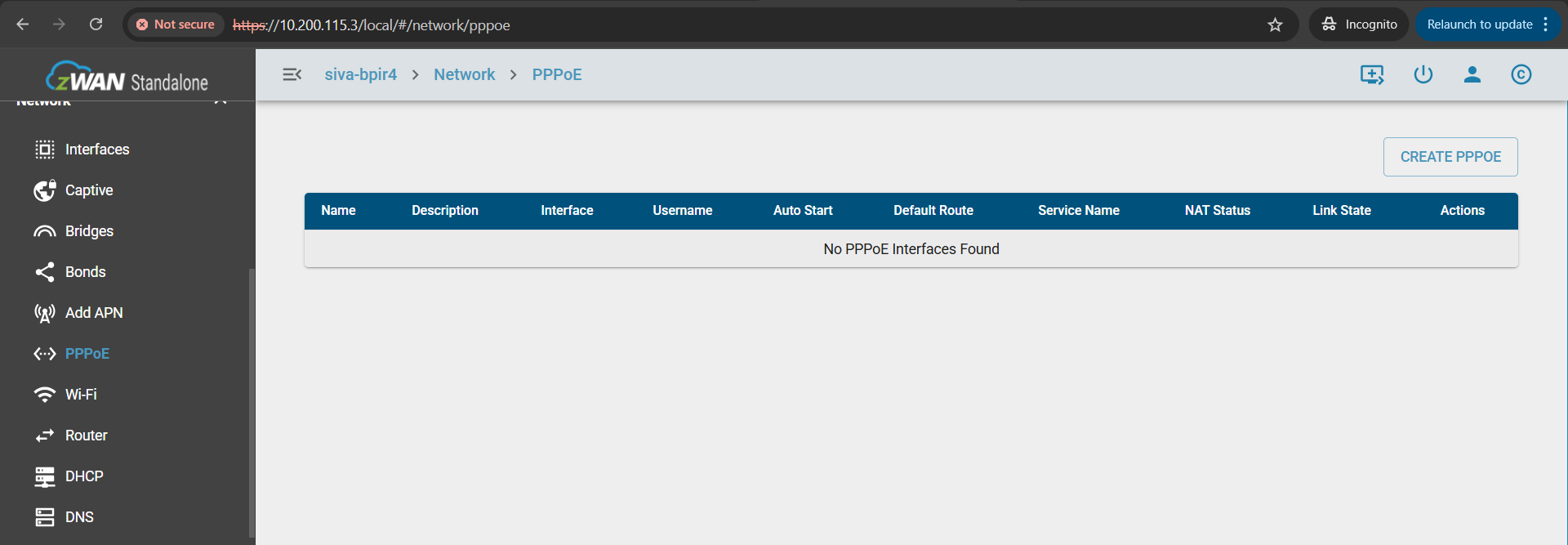The height and width of the screenshot is (545, 1568).
Task: Click the Bridges sidebar icon
Action: [44, 231]
